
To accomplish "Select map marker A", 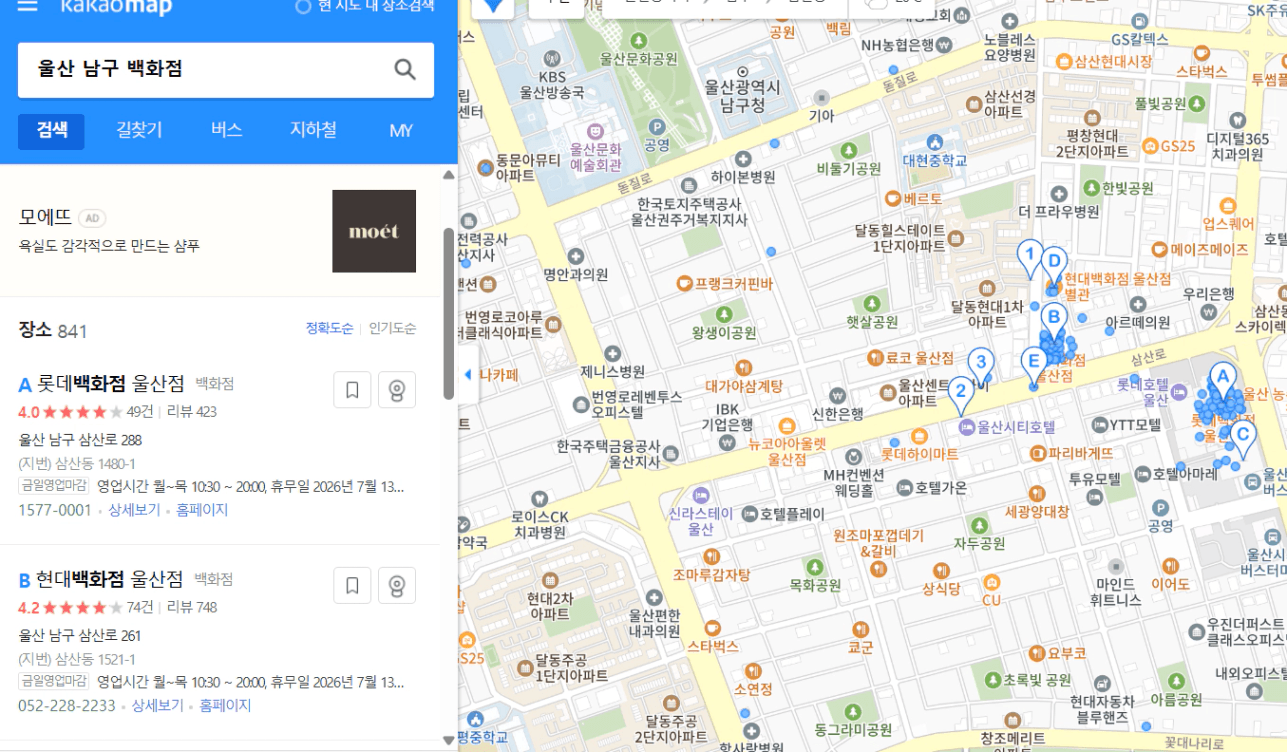I will pyautogui.click(x=1221, y=380).
